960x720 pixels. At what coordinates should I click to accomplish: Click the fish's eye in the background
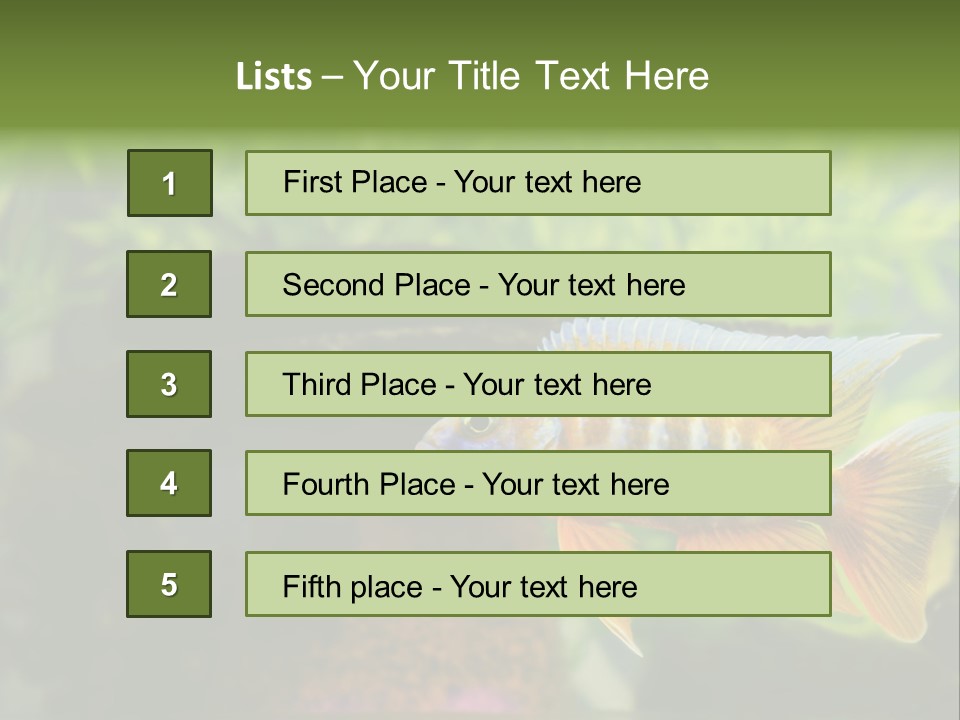479,425
